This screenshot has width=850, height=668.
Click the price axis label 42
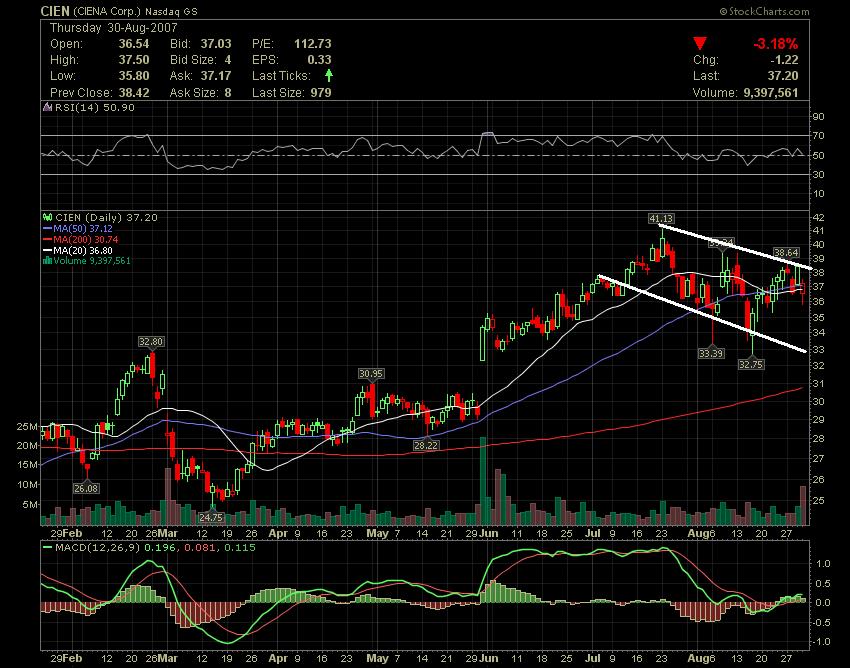pos(819,217)
